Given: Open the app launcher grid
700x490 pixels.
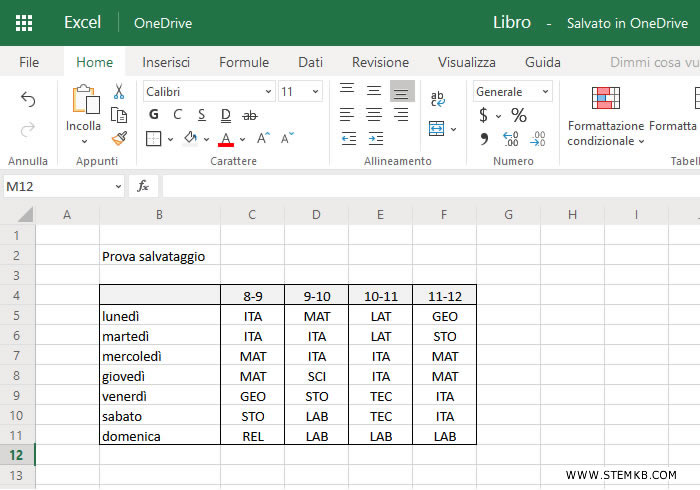Looking at the screenshot, I should click(x=24, y=23).
